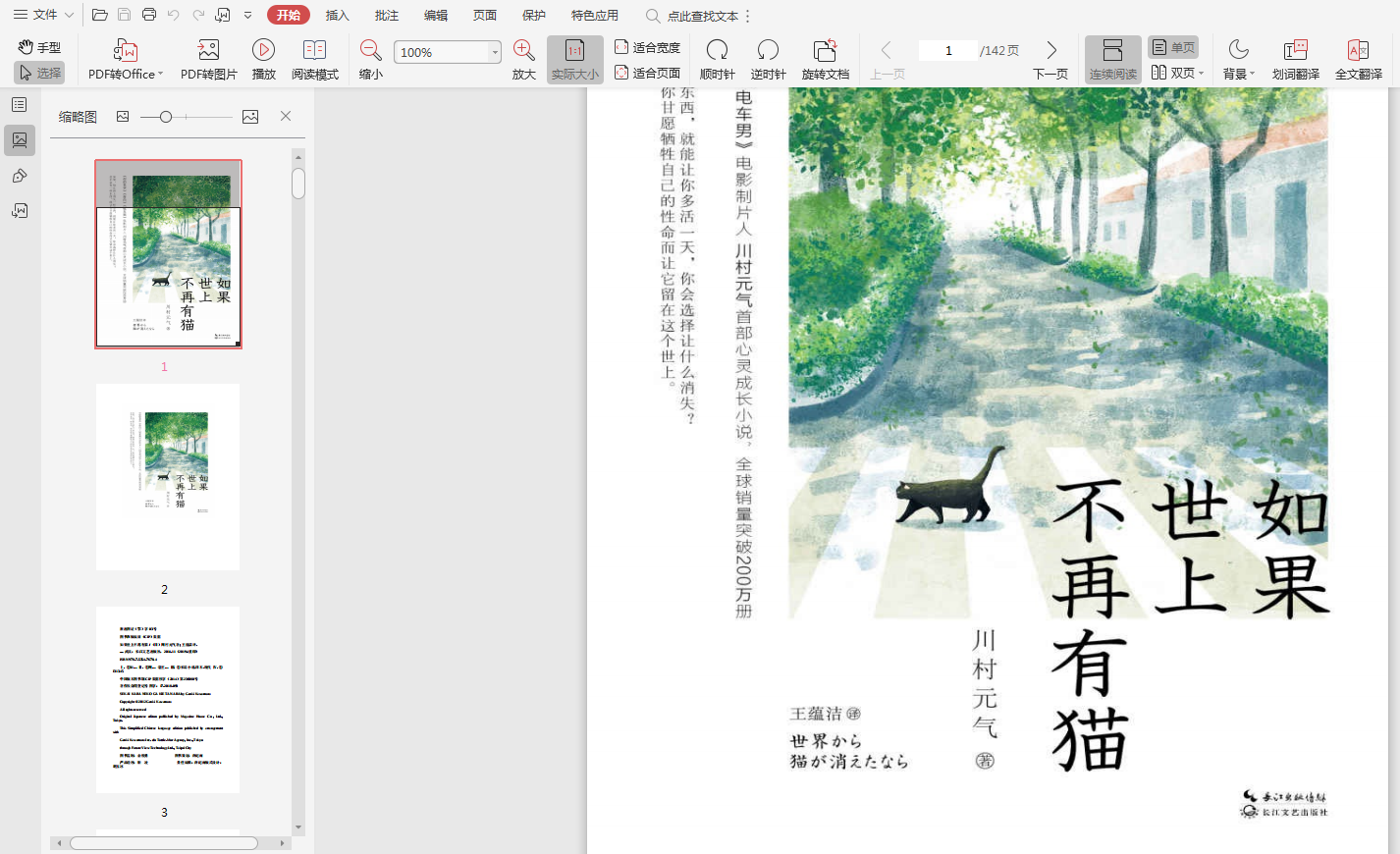1400x854 pixels.
Task: Open PDF转Office converter
Action: click(126, 60)
